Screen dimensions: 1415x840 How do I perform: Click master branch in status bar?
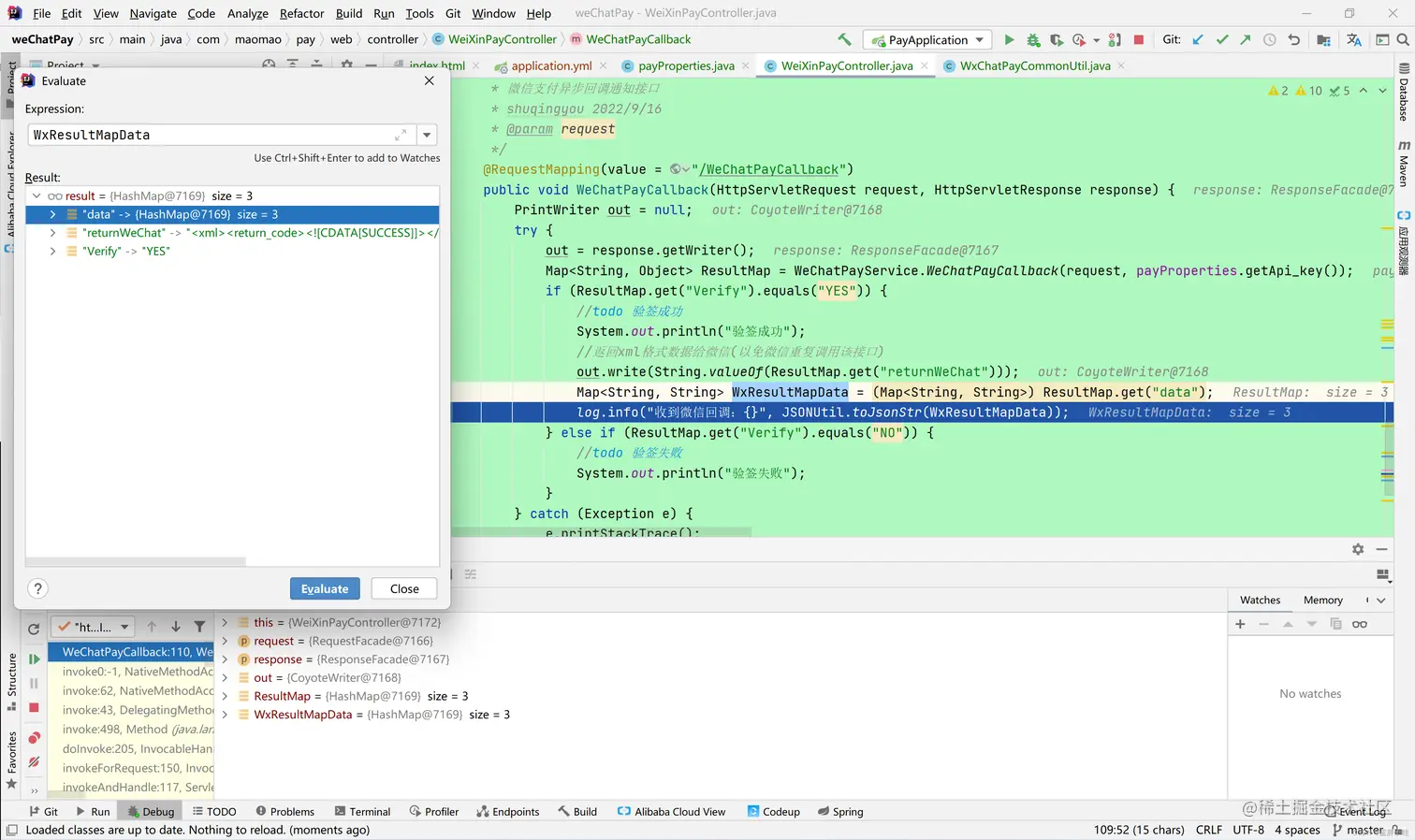click(1358, 830)
